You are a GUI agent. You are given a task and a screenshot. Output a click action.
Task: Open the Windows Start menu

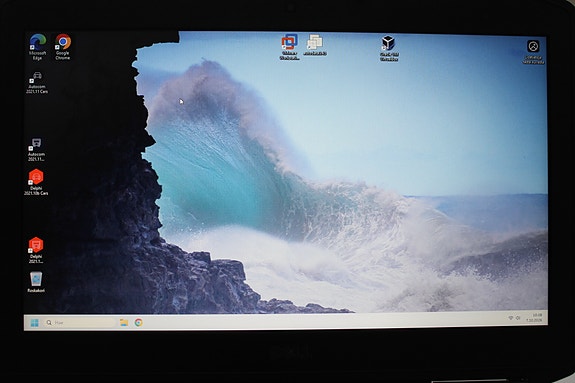point(34,322)
